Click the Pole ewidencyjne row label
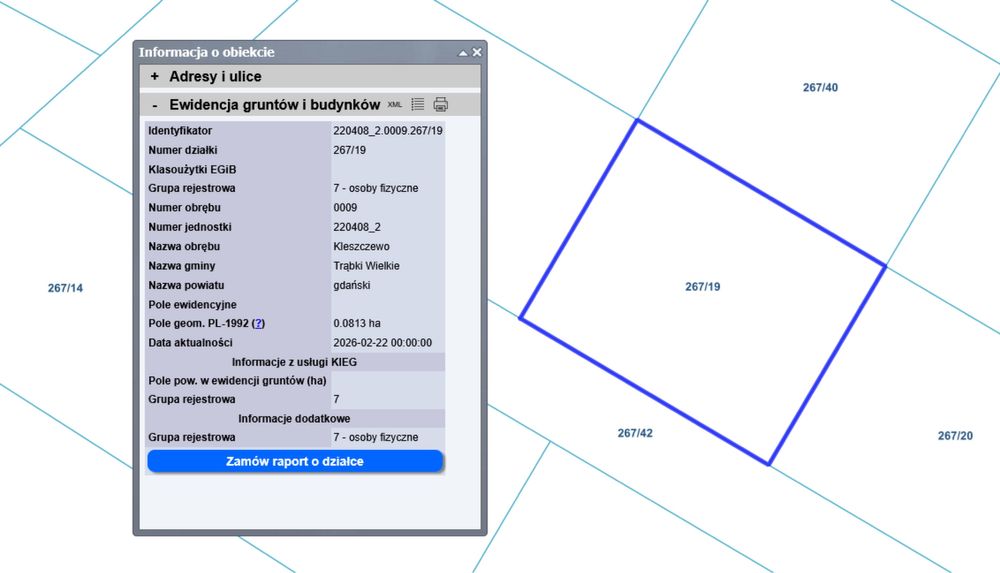This screenshot has width=1000, height=573. pyautogui.click(x=192, y=304)
